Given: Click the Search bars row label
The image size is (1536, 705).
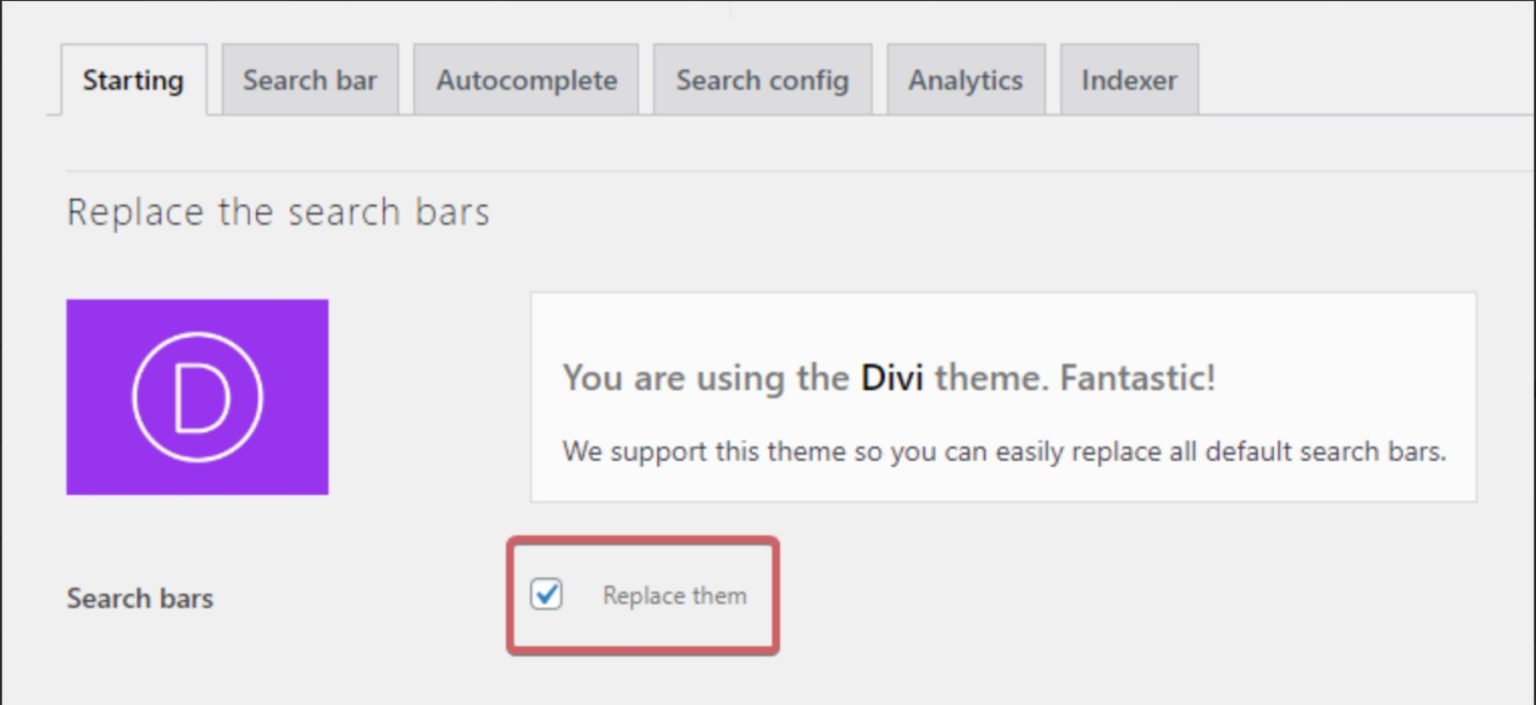Looking at the screenshot, I should [139, 598].
